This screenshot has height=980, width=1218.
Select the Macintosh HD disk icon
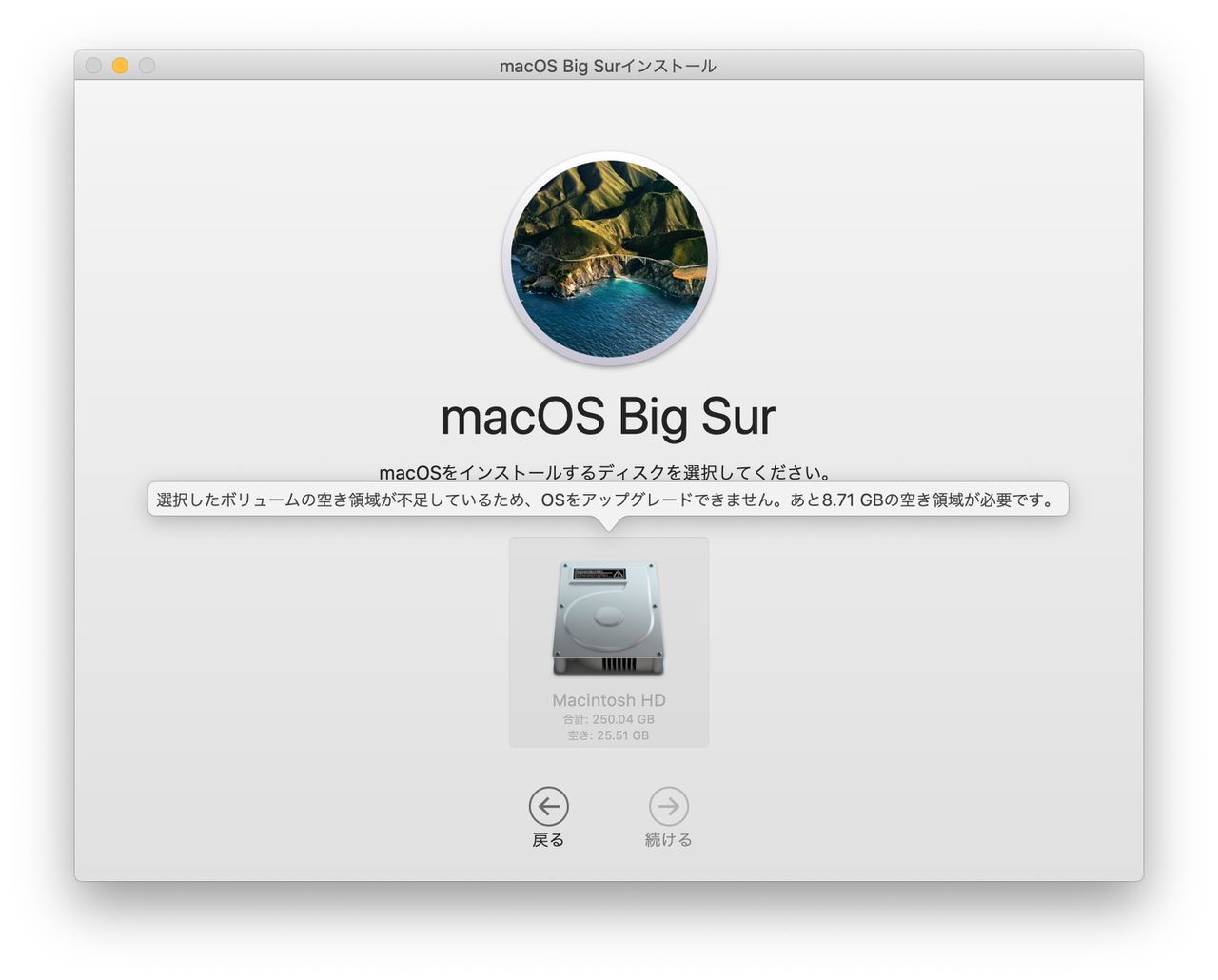[x=608, y=617]
